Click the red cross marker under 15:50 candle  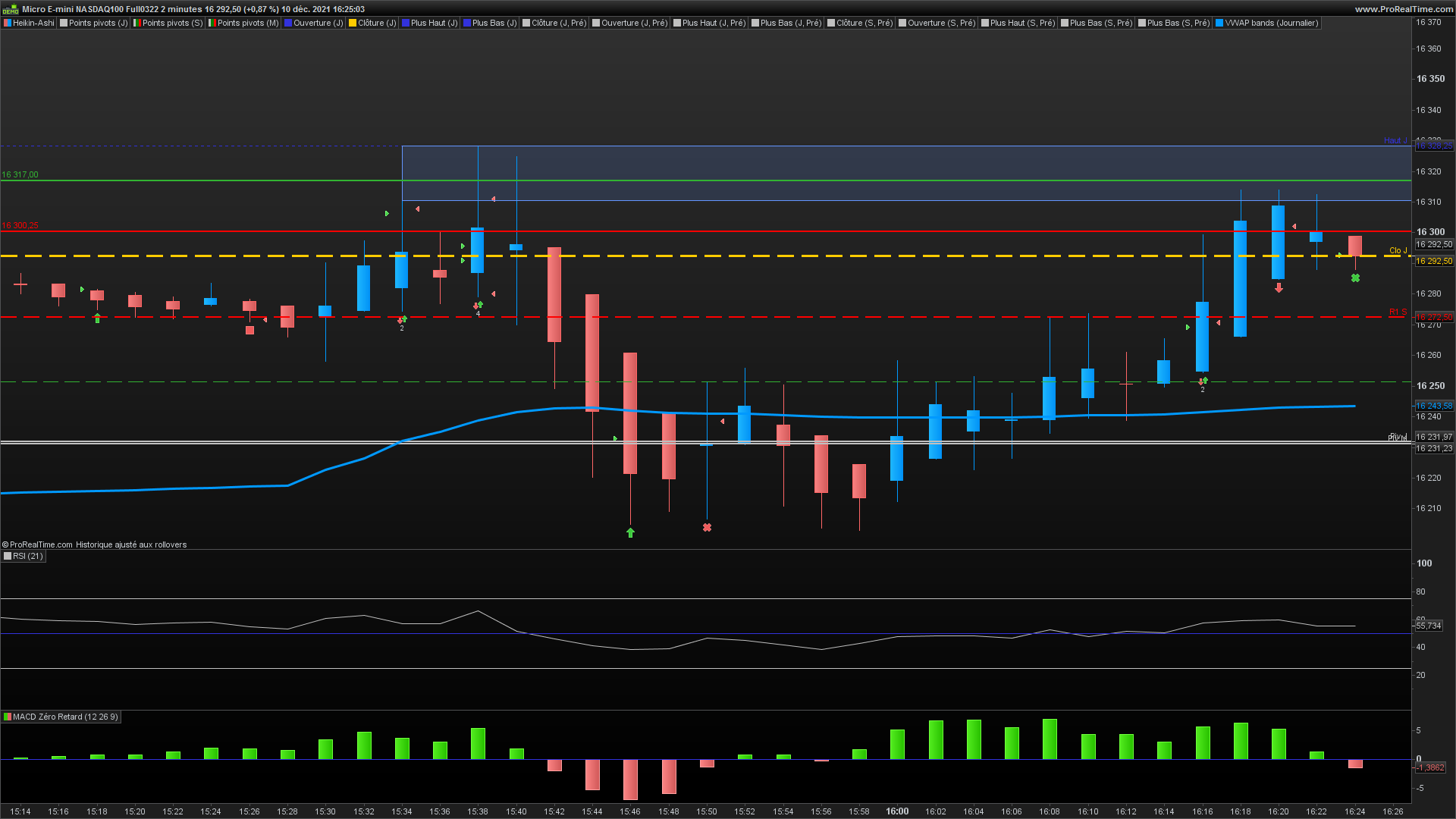707,528
